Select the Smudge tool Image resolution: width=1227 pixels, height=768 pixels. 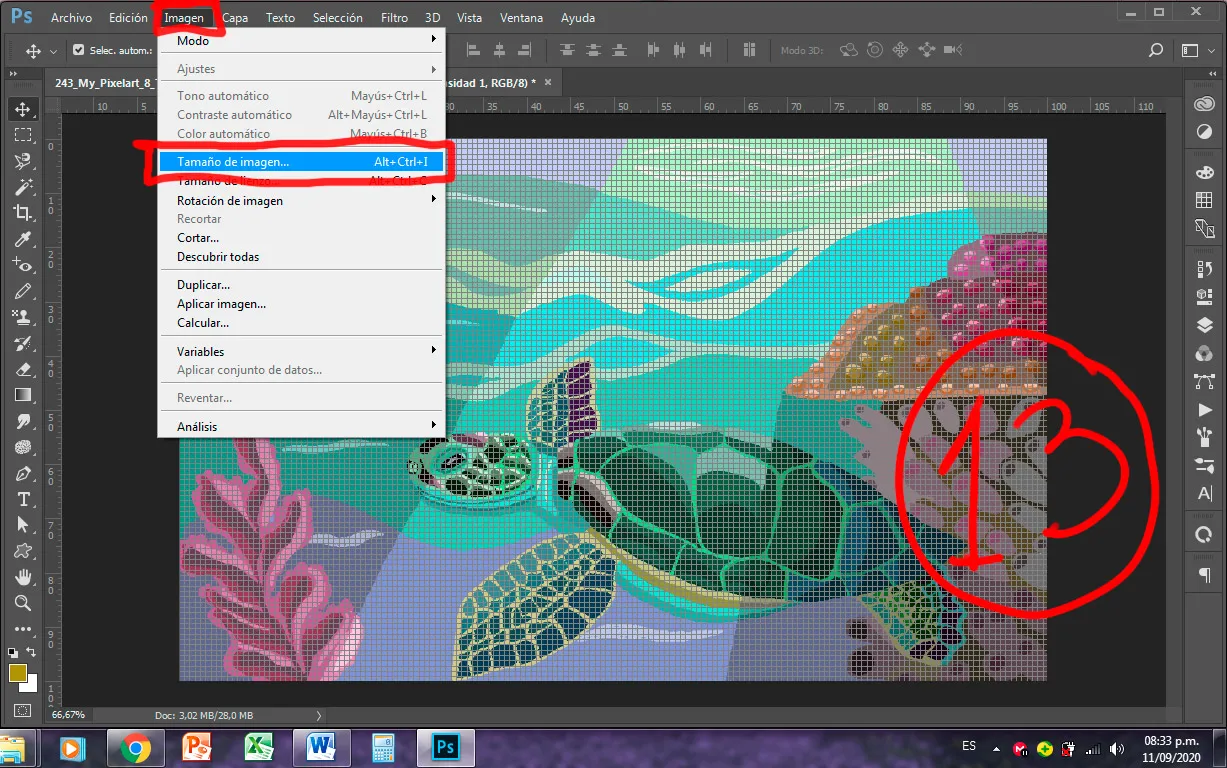click(x=22, y=420)
